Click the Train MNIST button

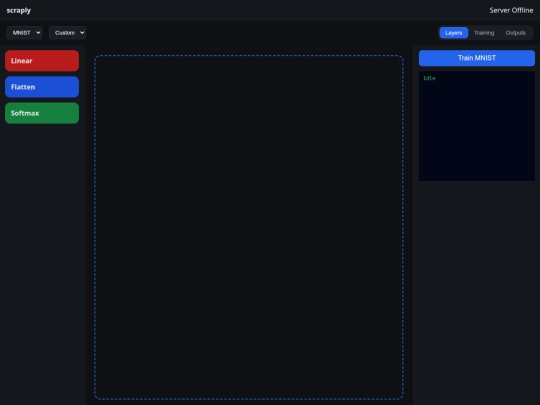[x=477, y=58]
